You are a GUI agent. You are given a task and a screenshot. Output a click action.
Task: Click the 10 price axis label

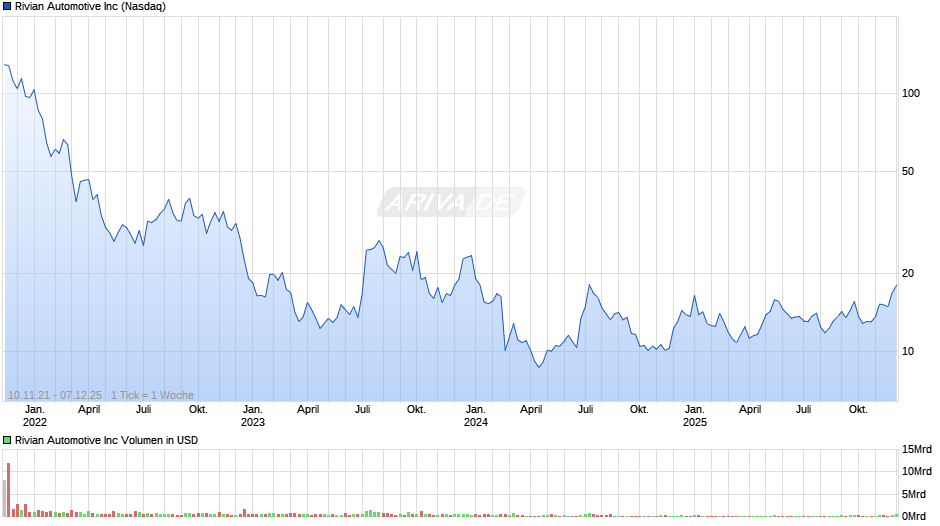(x=908, y=351)
